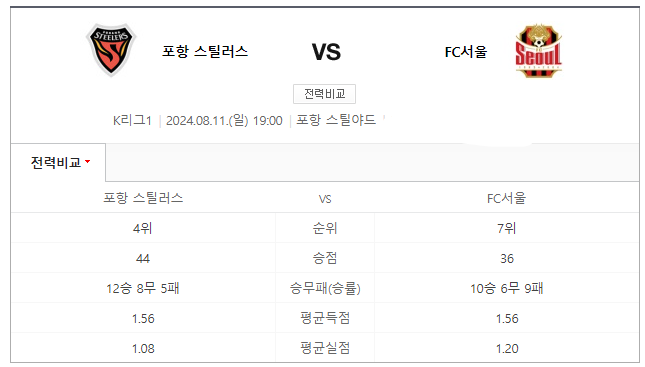
Task: Click the Pohang Steelers team logo
Action: 111,50
